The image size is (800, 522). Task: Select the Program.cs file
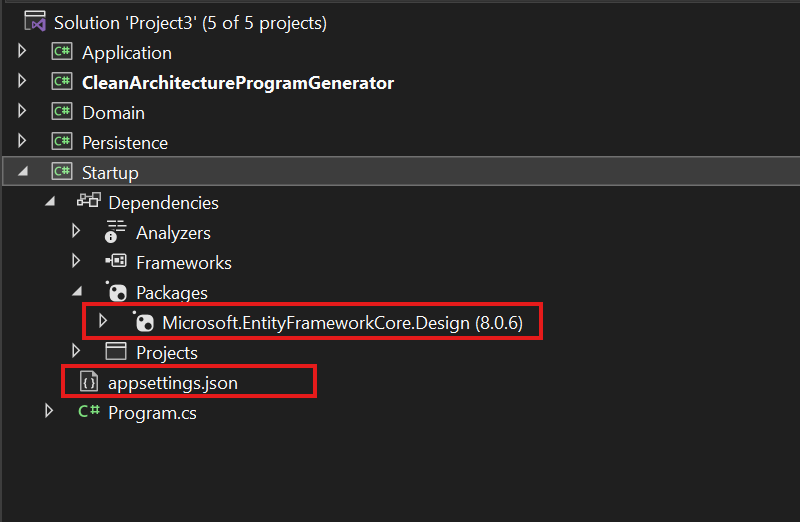tap(152, 413)
